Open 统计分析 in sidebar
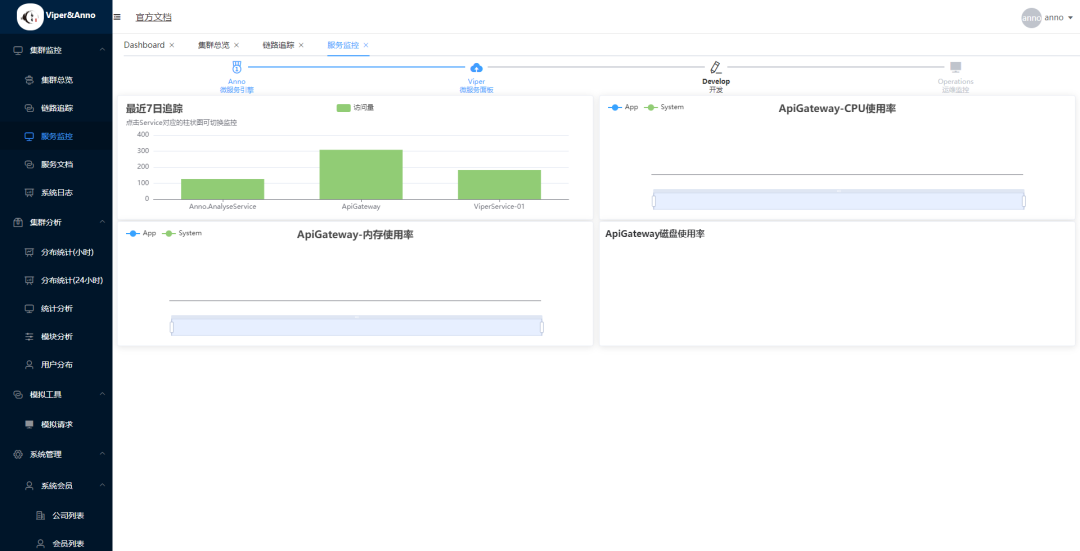 pos(56,309)
